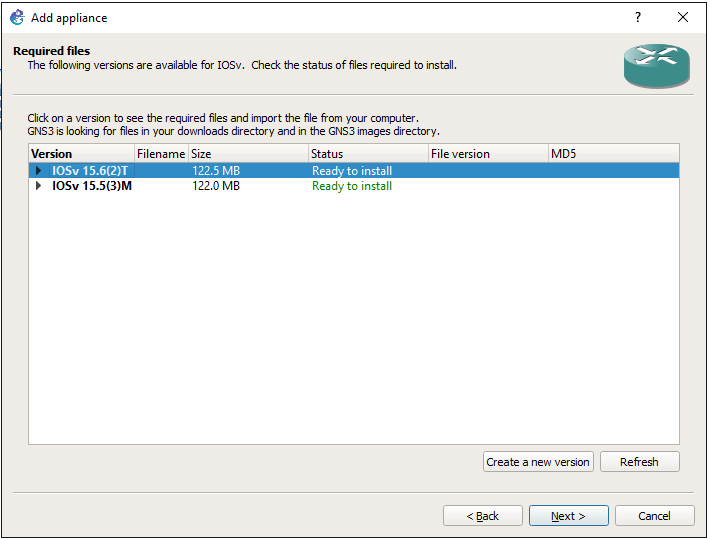
Task: Go to the Next step
Action: pos(568,516)
